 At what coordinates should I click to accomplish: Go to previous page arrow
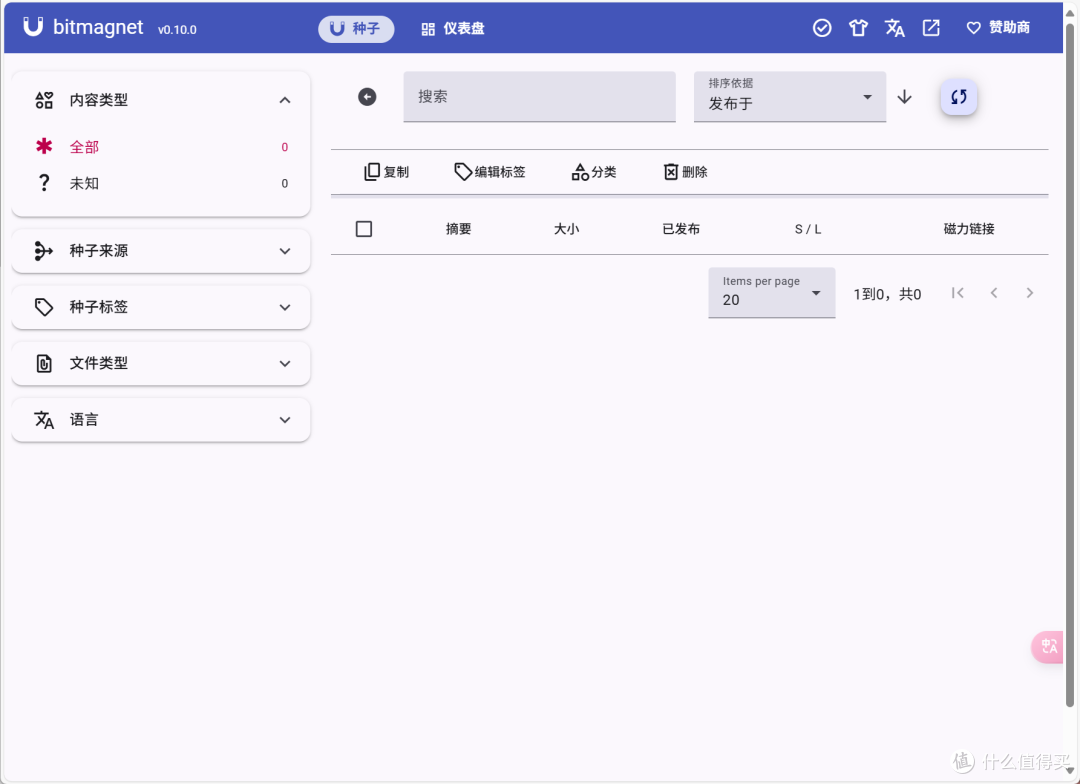pos(994,293)
